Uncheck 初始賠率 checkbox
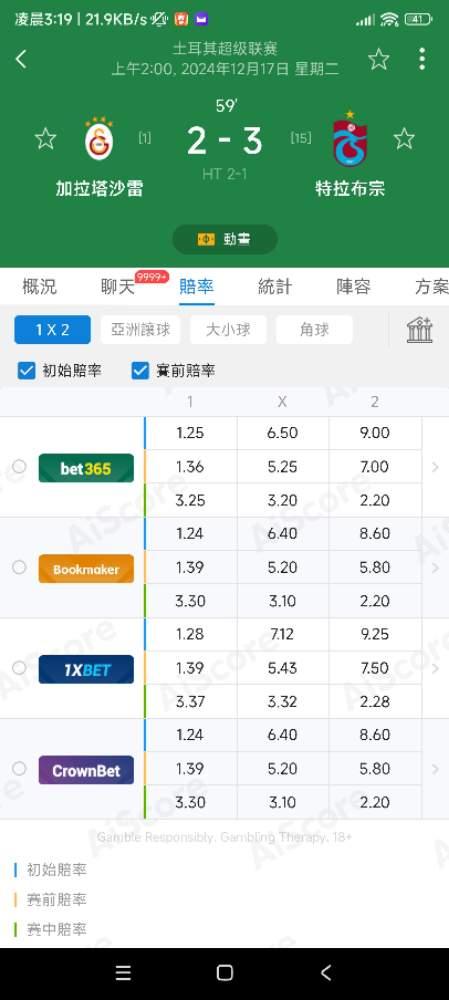449x1000 pixels. point(26,371)
